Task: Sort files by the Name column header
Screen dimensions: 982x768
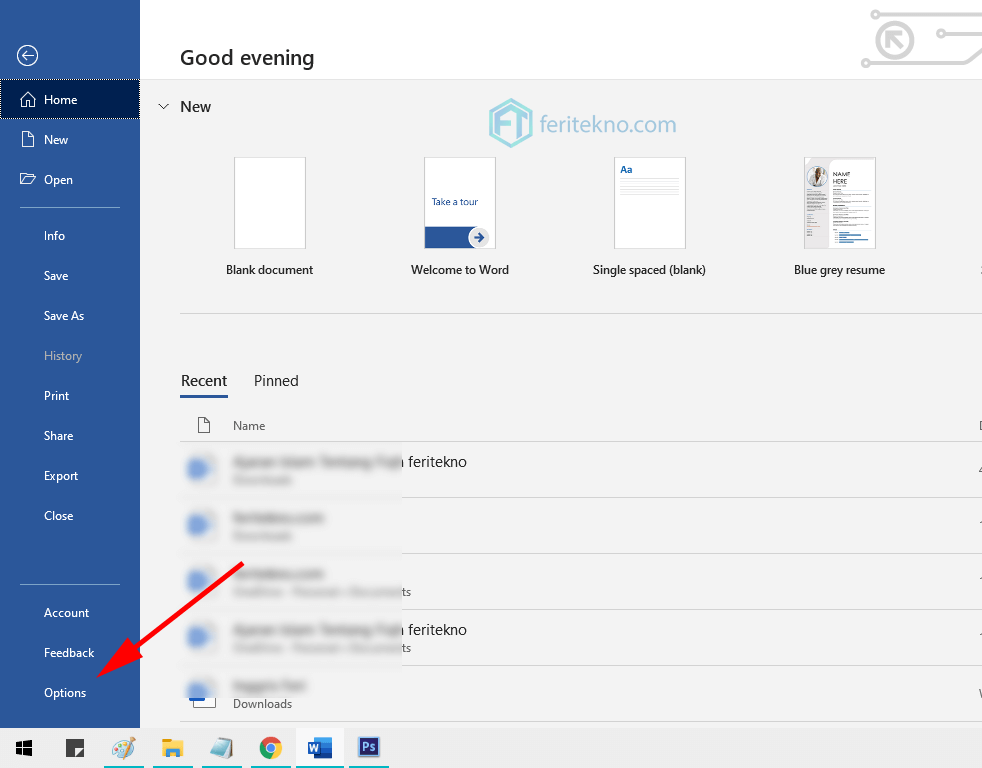Action: tap(249, 426)
